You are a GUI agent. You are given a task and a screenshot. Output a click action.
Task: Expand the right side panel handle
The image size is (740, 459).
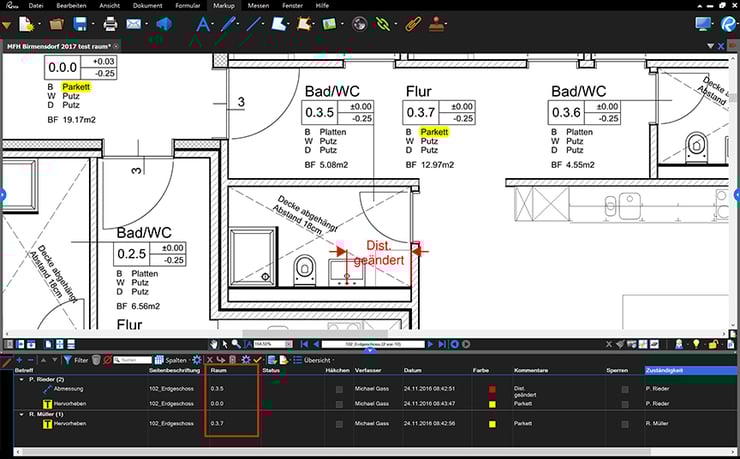(737, 194)
